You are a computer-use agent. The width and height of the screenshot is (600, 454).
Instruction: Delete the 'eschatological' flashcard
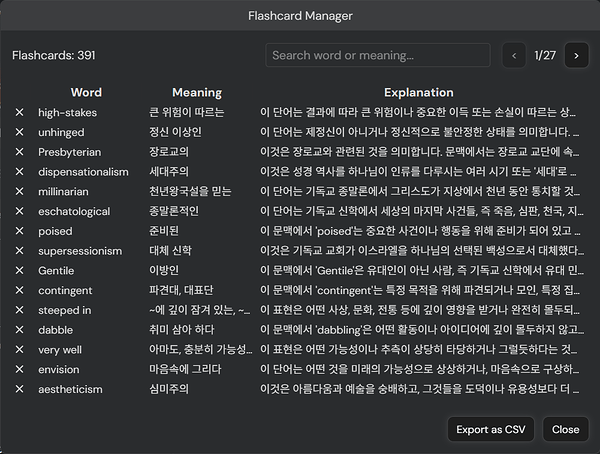(19, 211)
